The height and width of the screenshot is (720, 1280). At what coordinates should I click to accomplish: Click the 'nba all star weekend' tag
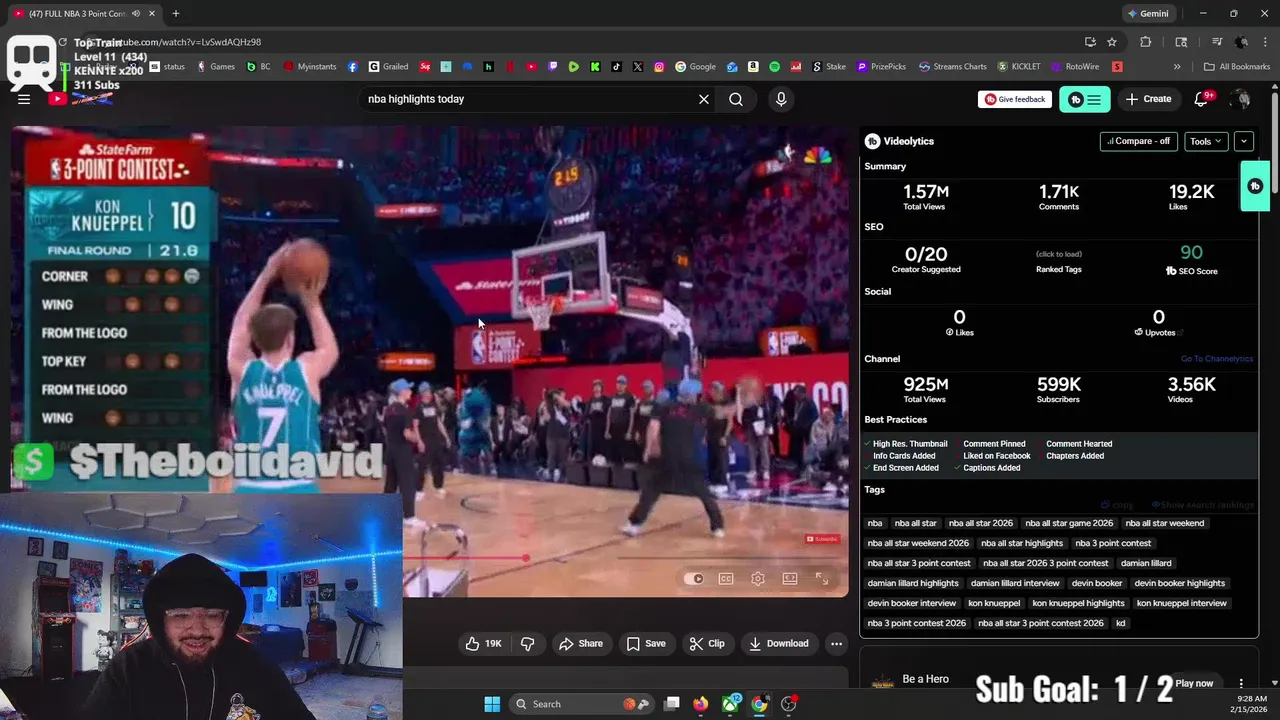[1165, 523]
